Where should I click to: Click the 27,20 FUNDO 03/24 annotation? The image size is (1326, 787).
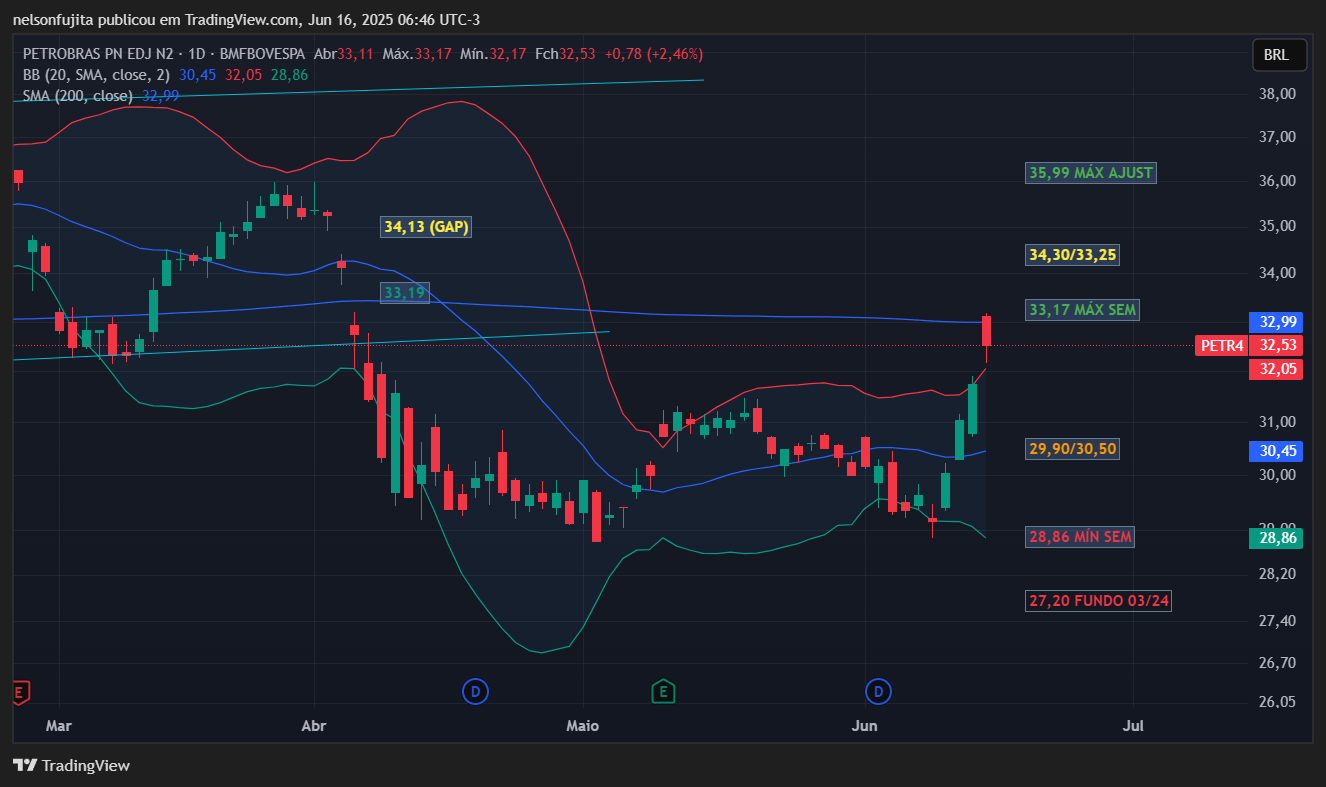(x=1099, y=601)
